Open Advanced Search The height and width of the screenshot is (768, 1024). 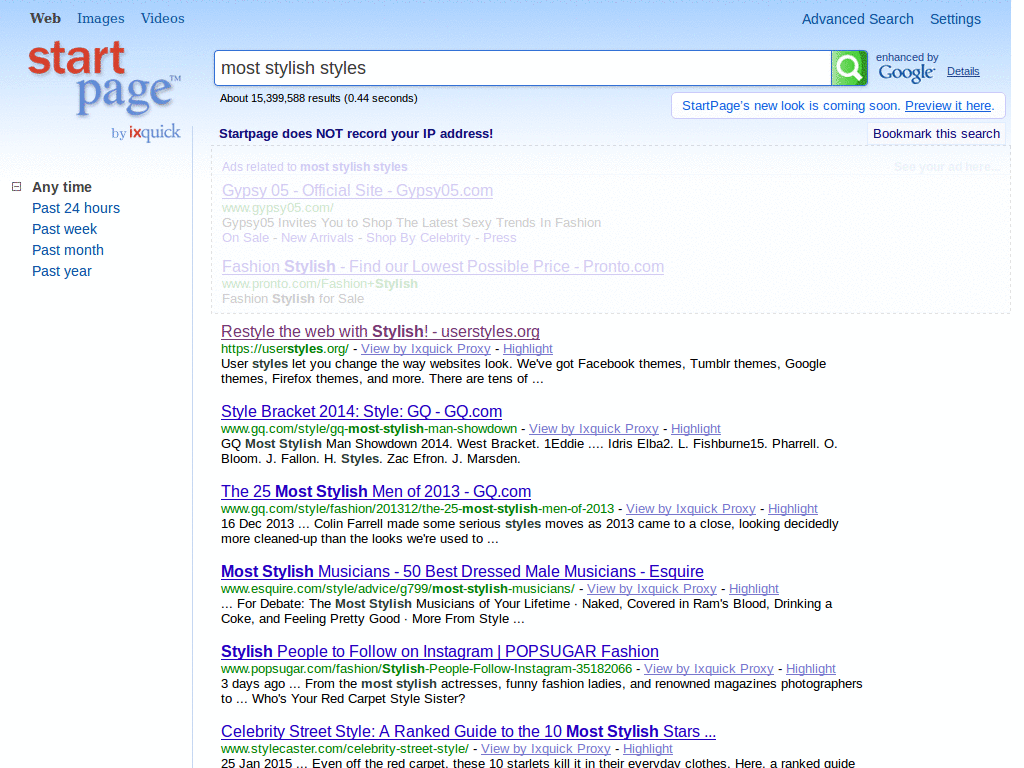(x=857, y=19)
